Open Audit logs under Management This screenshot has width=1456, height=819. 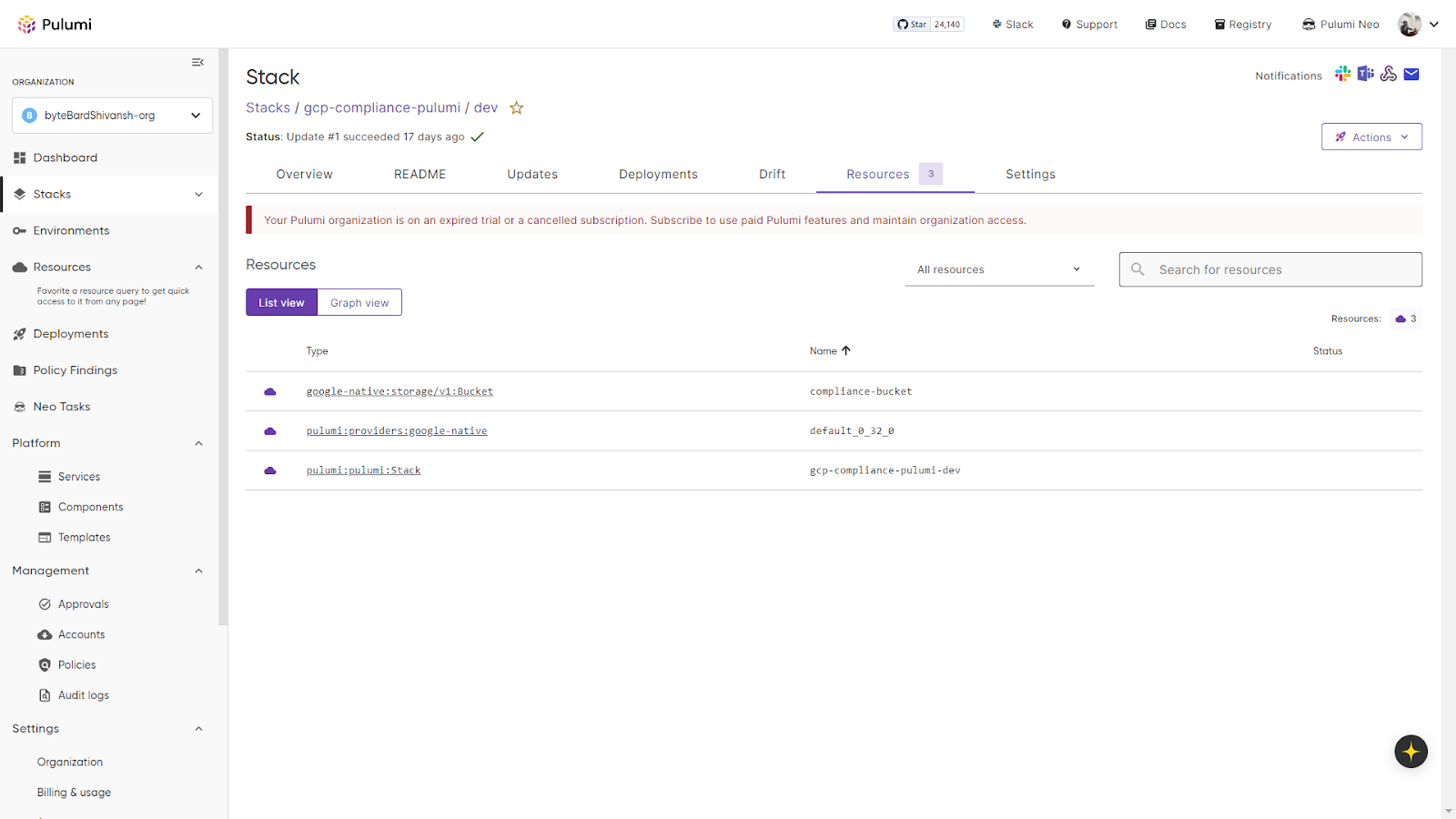pyautogui.click(x=83, y=695)
